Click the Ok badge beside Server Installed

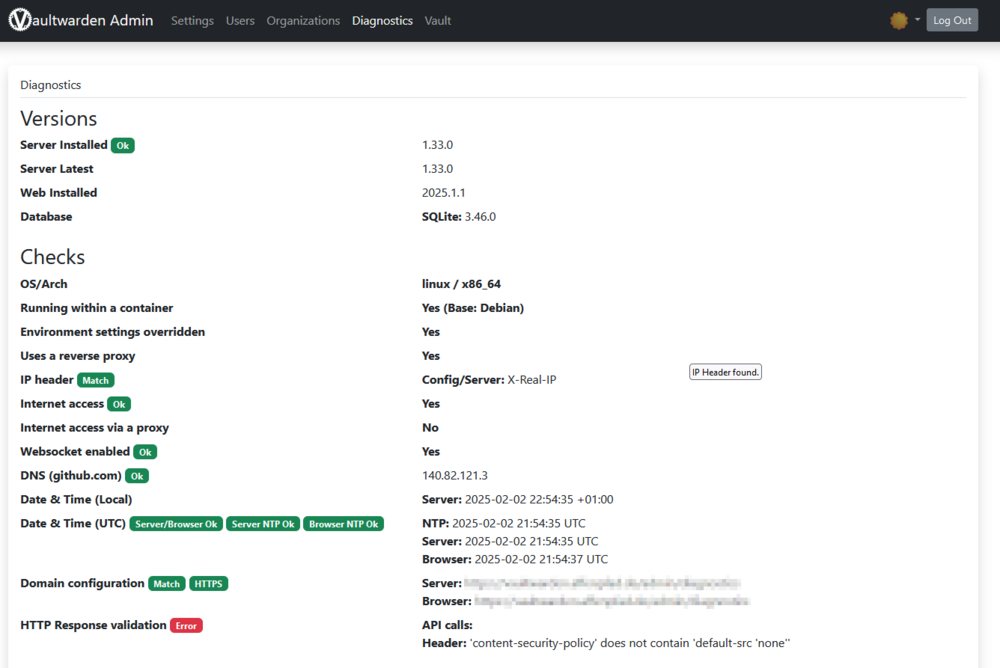(x=122, y=145)
